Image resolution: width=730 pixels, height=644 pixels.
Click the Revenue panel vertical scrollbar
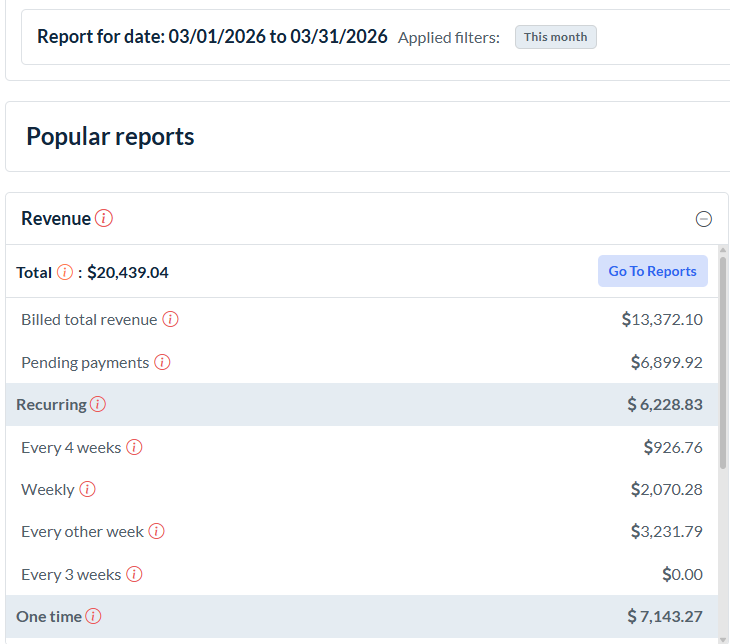(723, 362)
